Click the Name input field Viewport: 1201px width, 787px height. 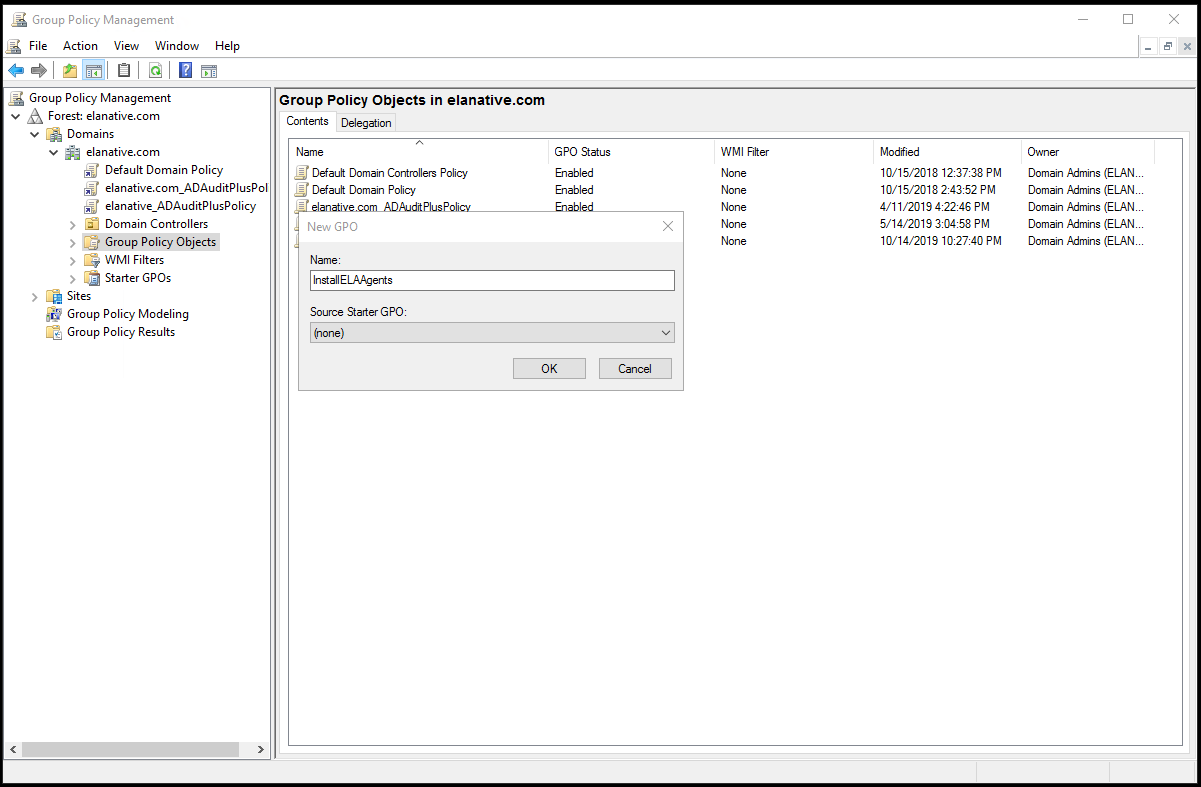[x=491, y=280]
